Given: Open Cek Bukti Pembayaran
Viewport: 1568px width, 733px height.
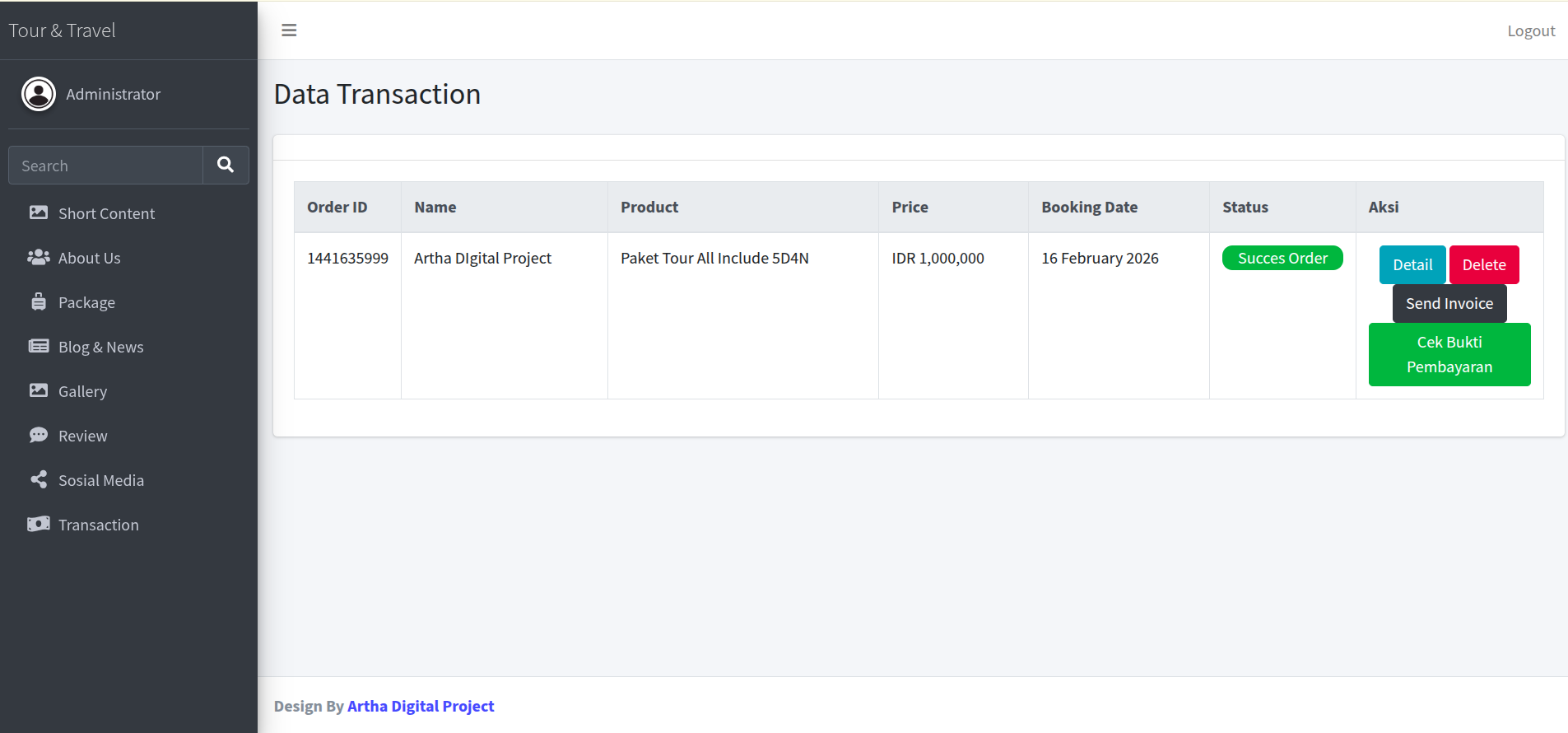Looking at the screenshot, I should tap(1449, 354).
